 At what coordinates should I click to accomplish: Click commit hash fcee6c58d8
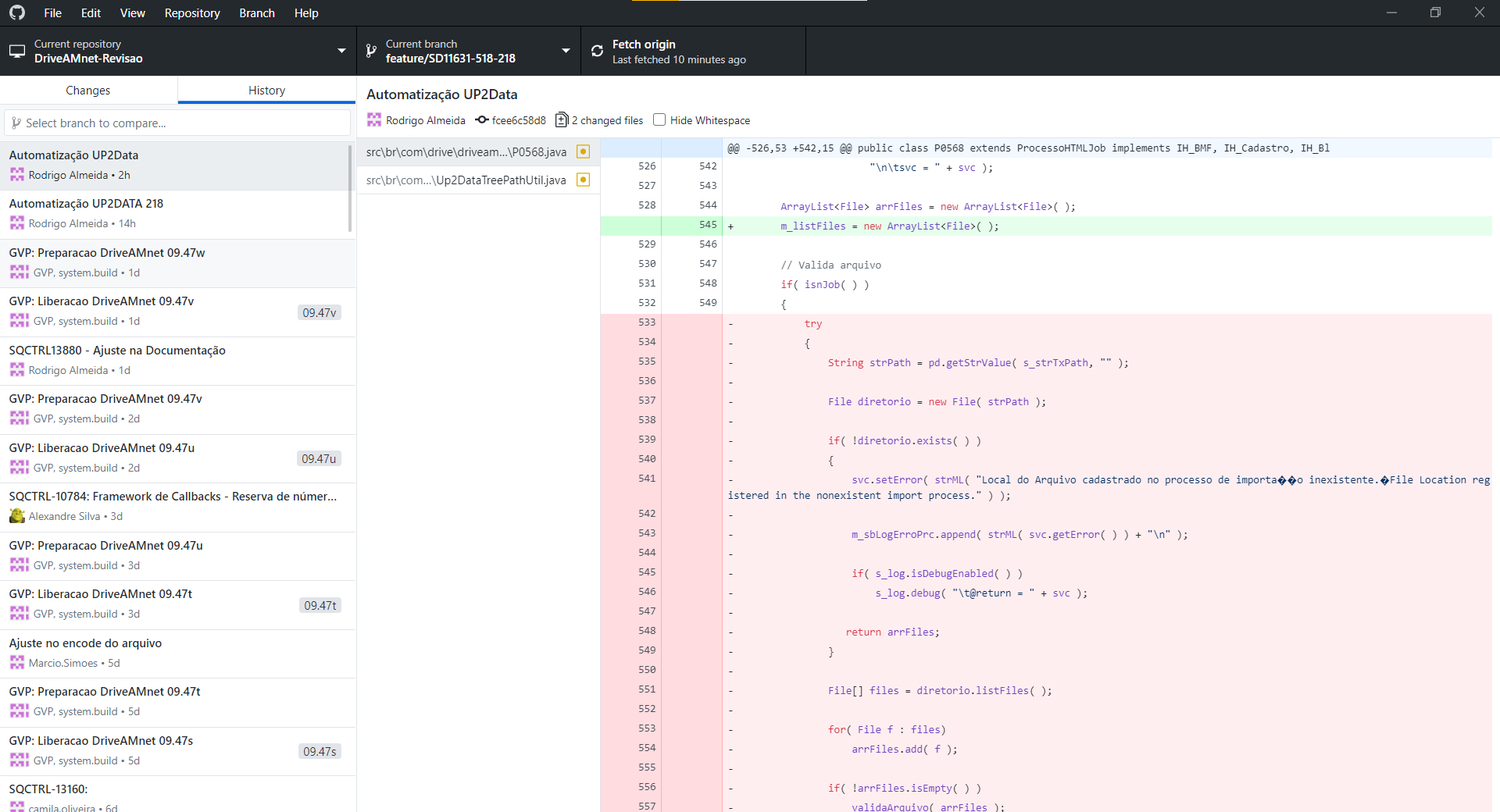point(519,120)
